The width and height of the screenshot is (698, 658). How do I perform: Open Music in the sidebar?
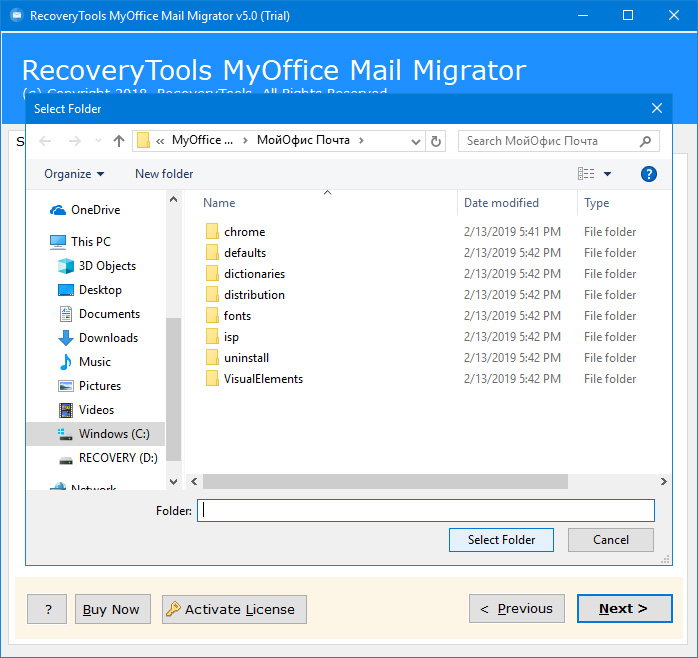pos(85,362)
